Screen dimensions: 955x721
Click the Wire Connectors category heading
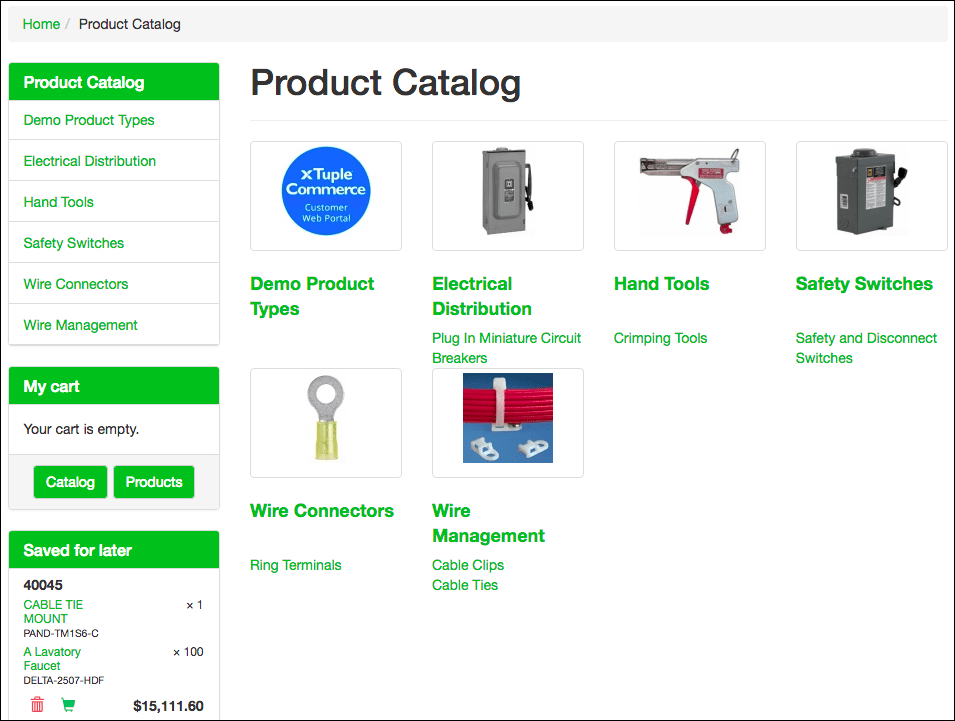coord(322,510)
